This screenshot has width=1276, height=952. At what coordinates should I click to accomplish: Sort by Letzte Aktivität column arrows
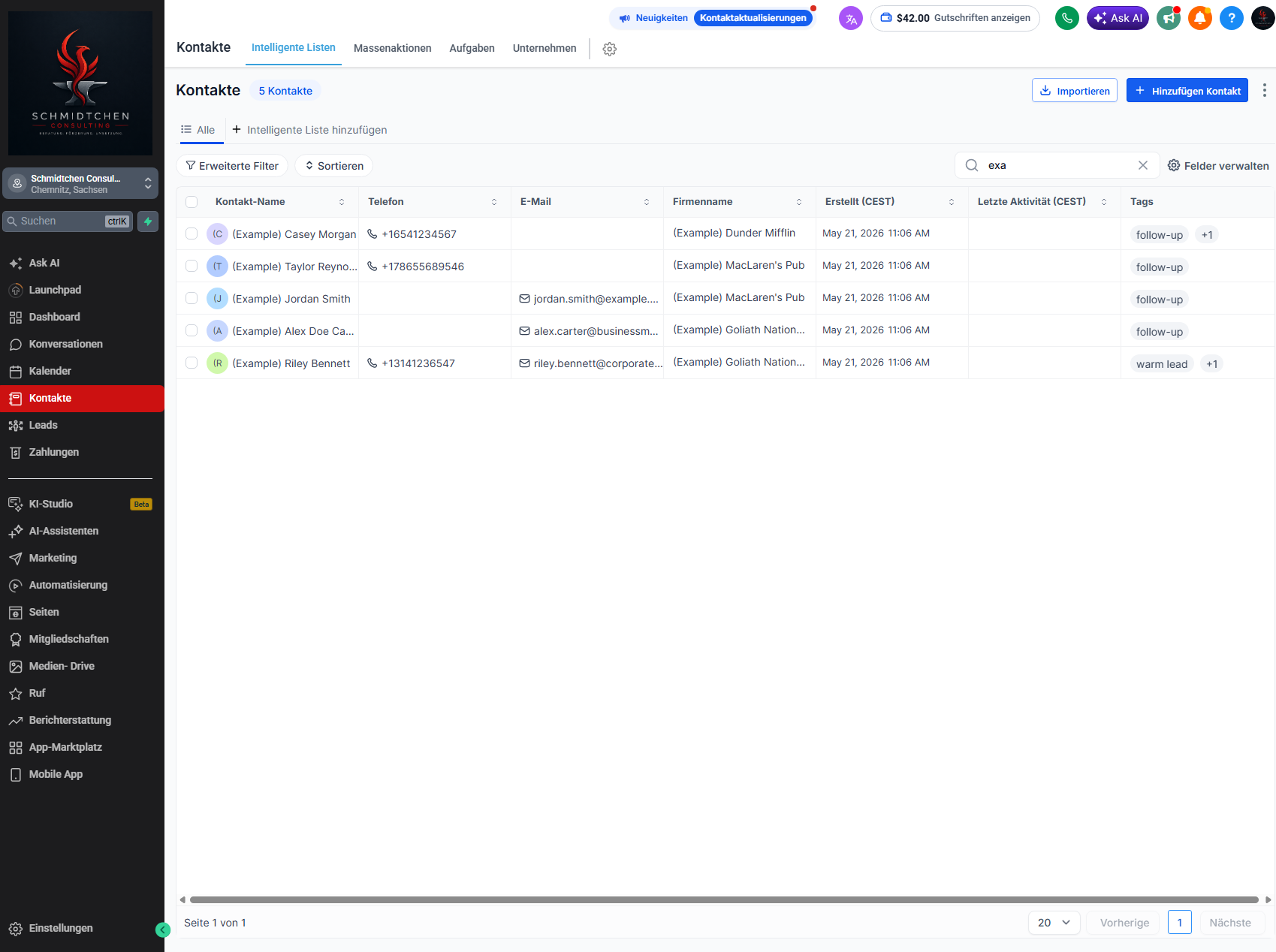(1104, 202)
